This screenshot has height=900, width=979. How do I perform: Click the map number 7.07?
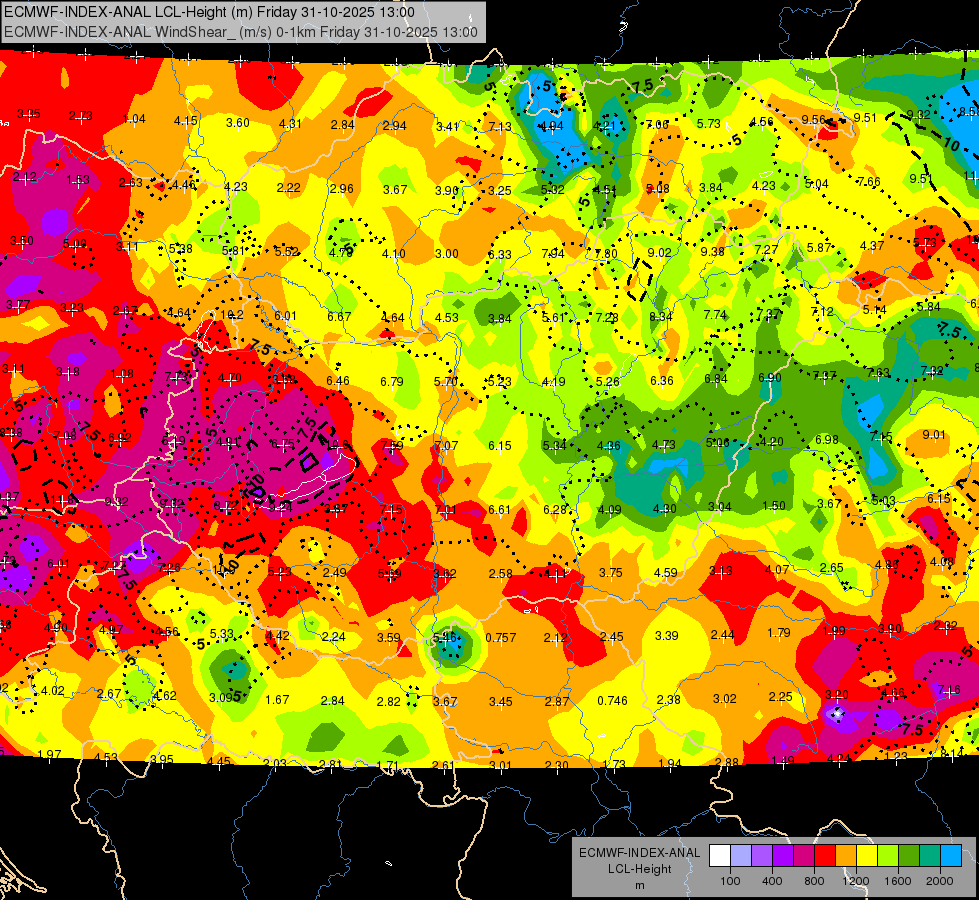(446, 445)
